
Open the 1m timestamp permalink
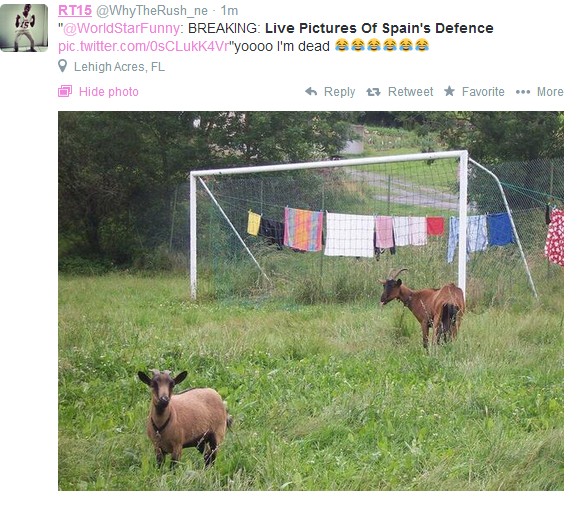click(x=229, y=10)
